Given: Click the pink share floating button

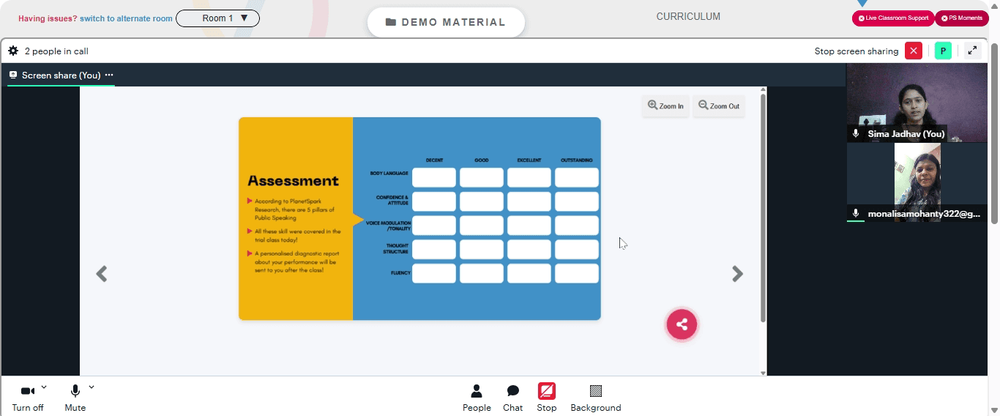Looking at the screenshot, I should coord(682,324).
